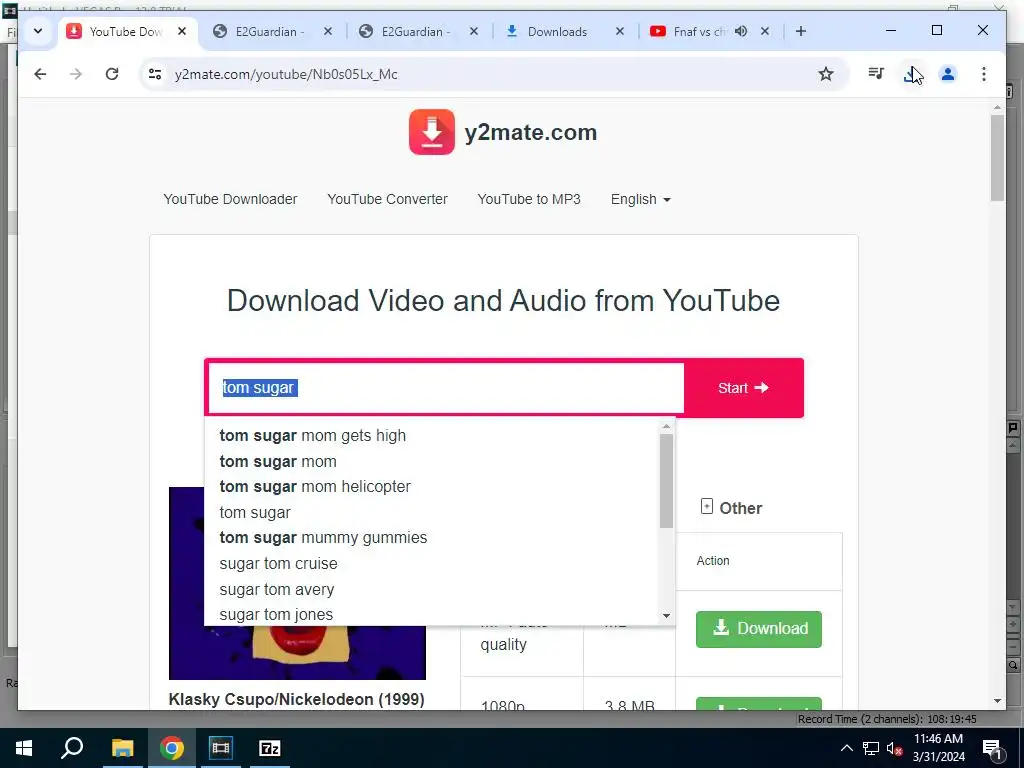
Task: Switch to the Other formats tab
Action: click(x=731, y=508)
